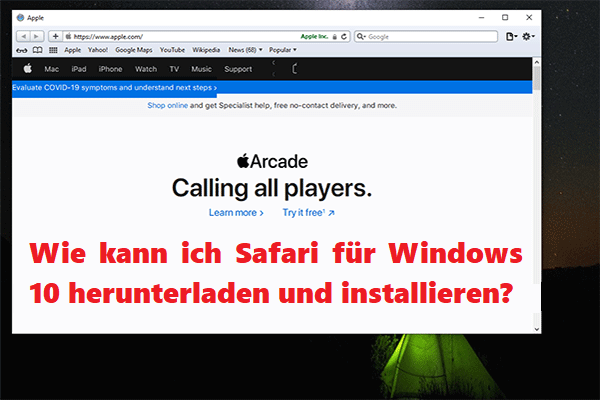Click the Apple Arcade logo heading
Screen dimensions: 600x400
[x=272, y=161]
